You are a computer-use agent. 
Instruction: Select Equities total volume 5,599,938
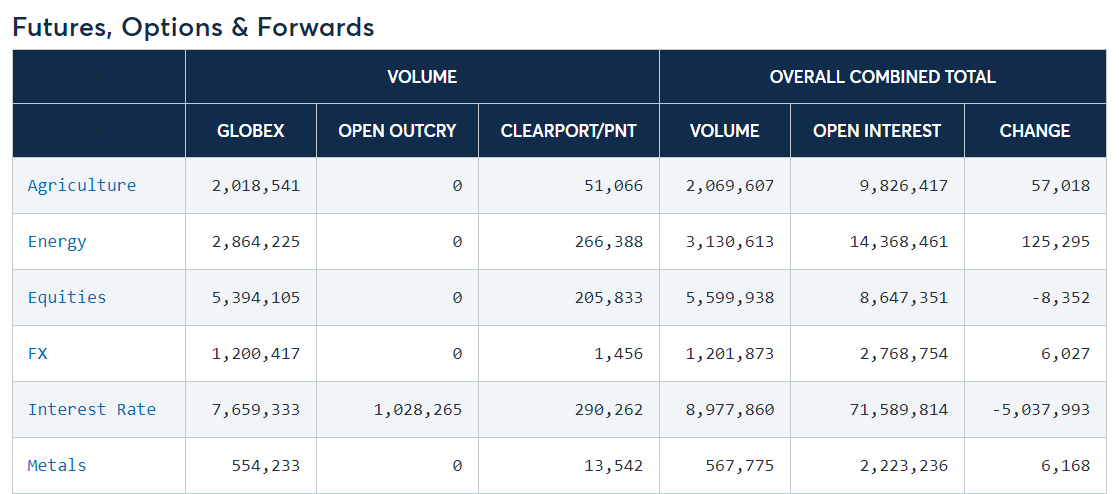click(729, 297)
